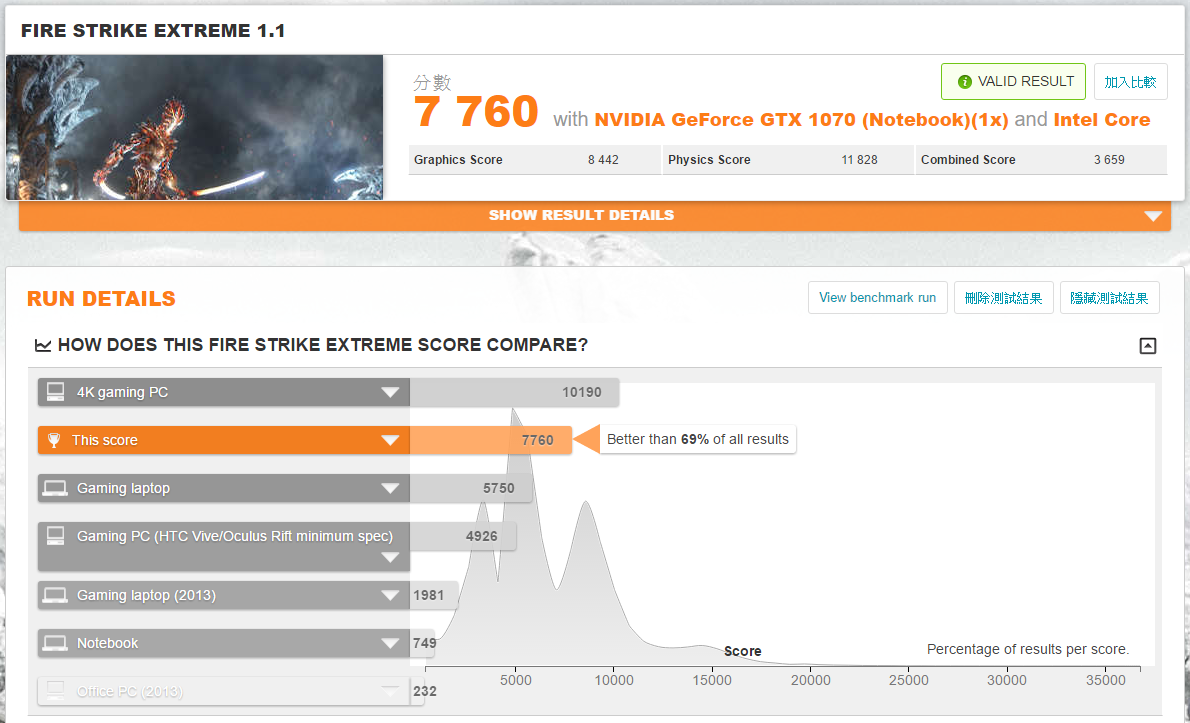Collapse the score comparison section
Screen dimensions: 1190x723
(1147, 346)
